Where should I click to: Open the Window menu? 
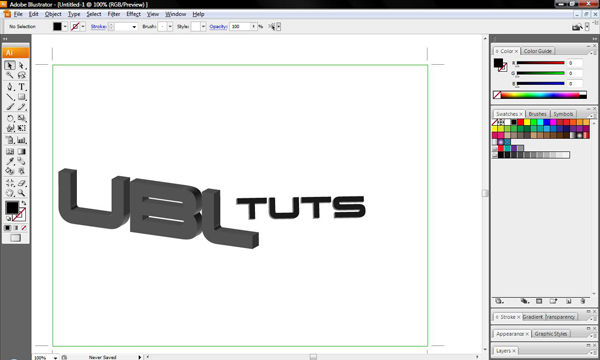tap(175, 14)
